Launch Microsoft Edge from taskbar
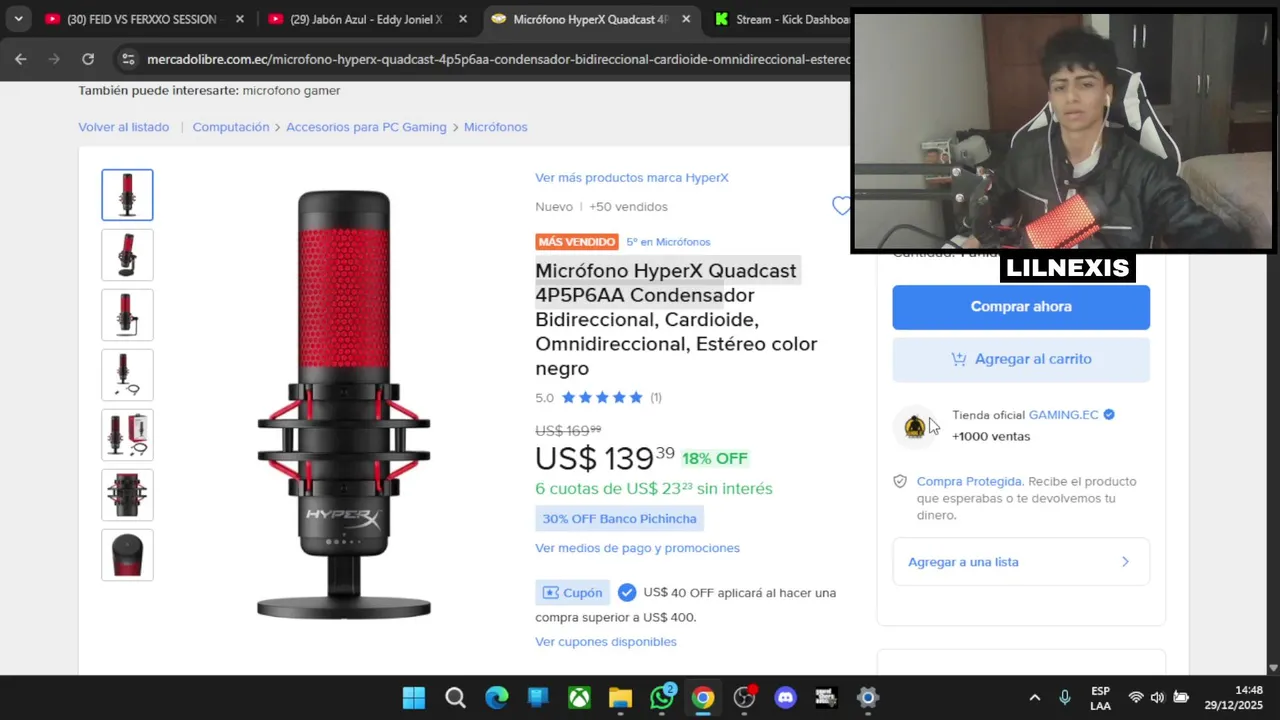 coord(496,698)
